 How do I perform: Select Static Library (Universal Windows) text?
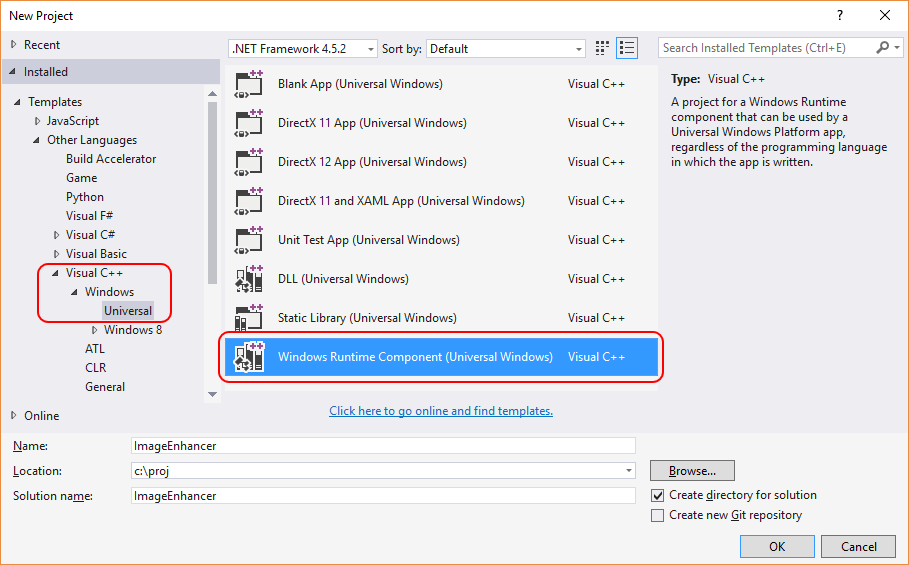click(367, 318)
